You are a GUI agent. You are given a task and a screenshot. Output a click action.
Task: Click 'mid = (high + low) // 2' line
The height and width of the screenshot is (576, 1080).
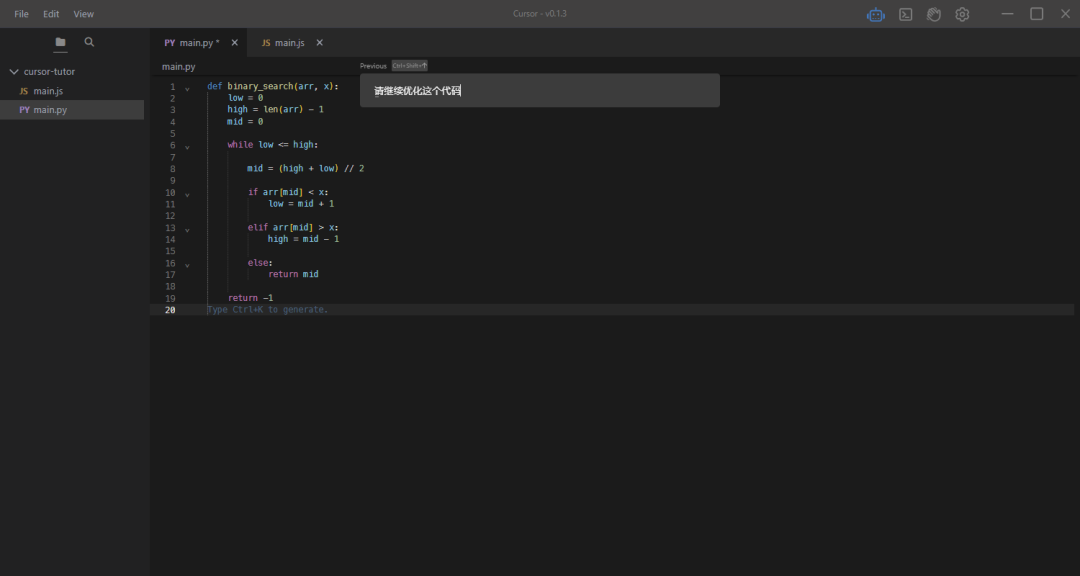click(x=306, y=168)
